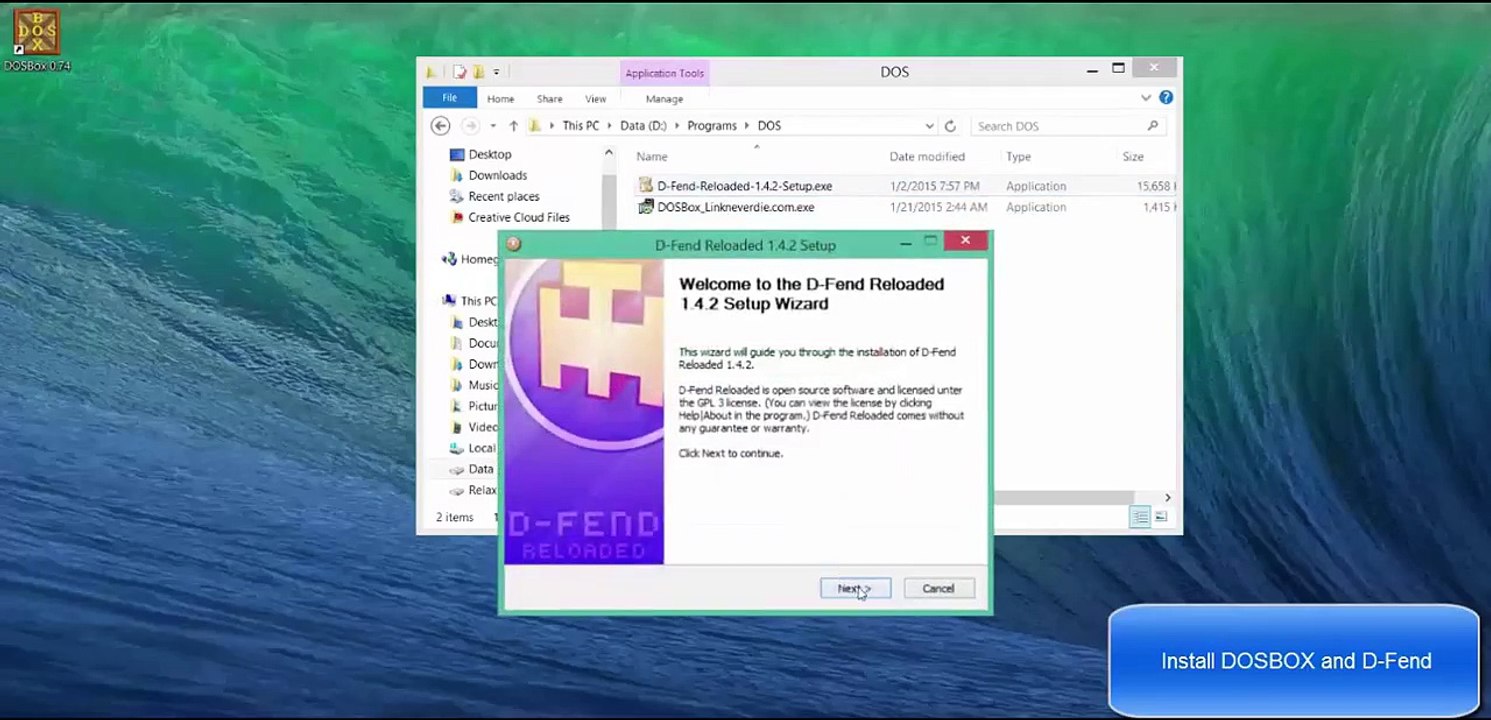Select the Application Tools contextual tab
Image resolution: width=1491 pixels, height=720 pixels.
664,73
